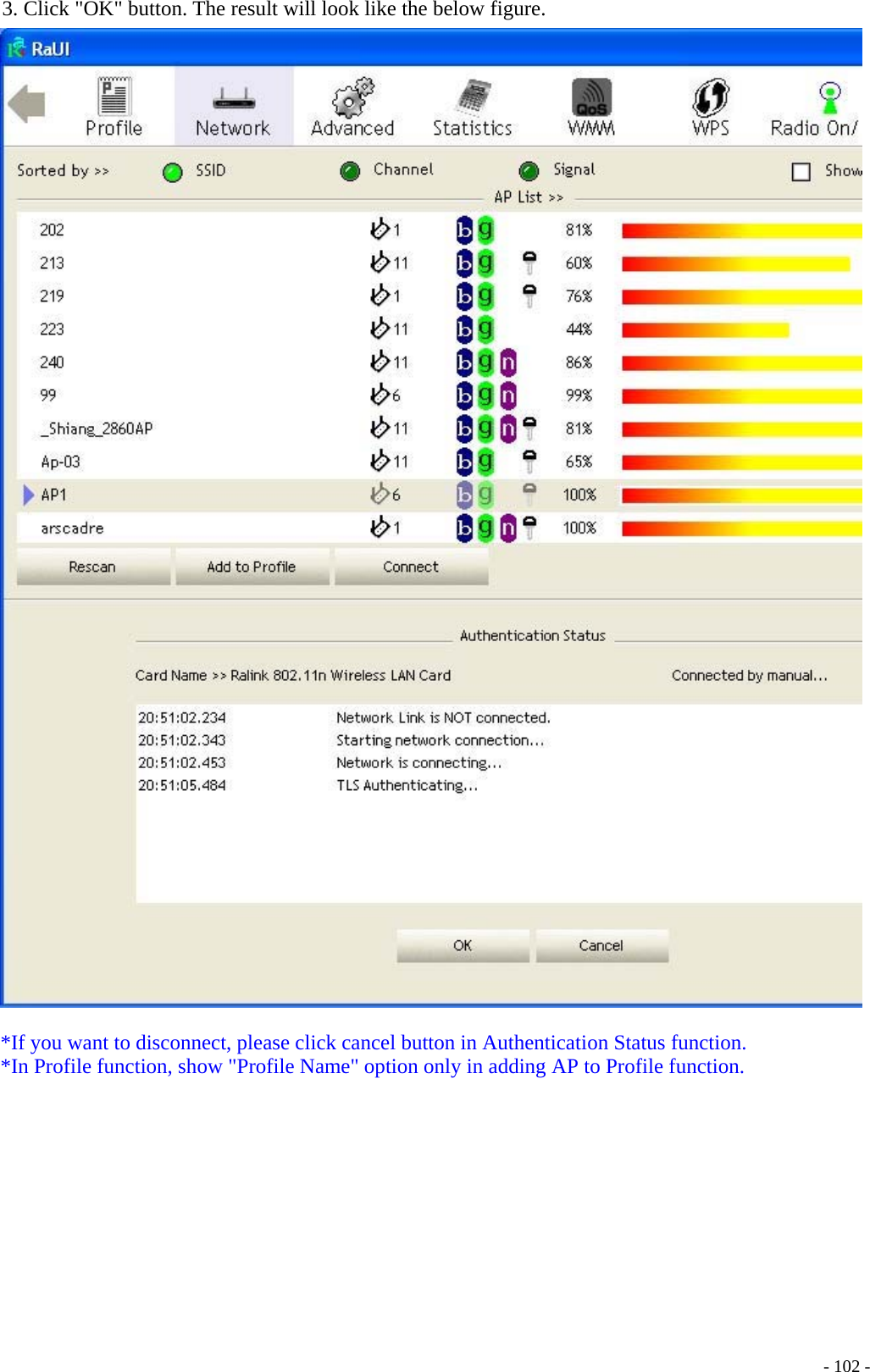Open the WMM QoS icon
The image size is (870, 1372).
tap(591, 97)
